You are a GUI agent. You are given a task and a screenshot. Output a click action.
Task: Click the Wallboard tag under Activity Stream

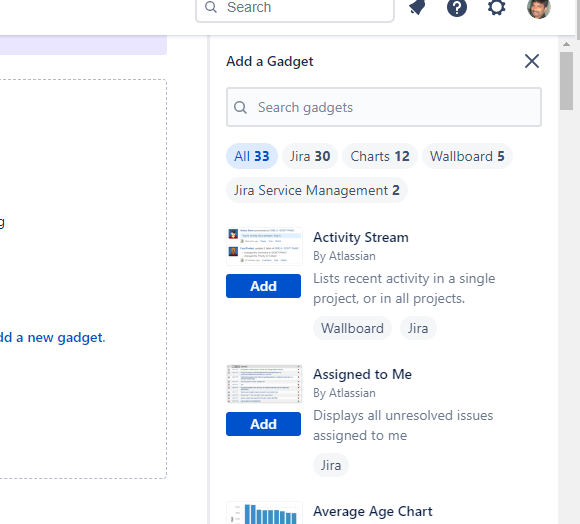point(352,328)
